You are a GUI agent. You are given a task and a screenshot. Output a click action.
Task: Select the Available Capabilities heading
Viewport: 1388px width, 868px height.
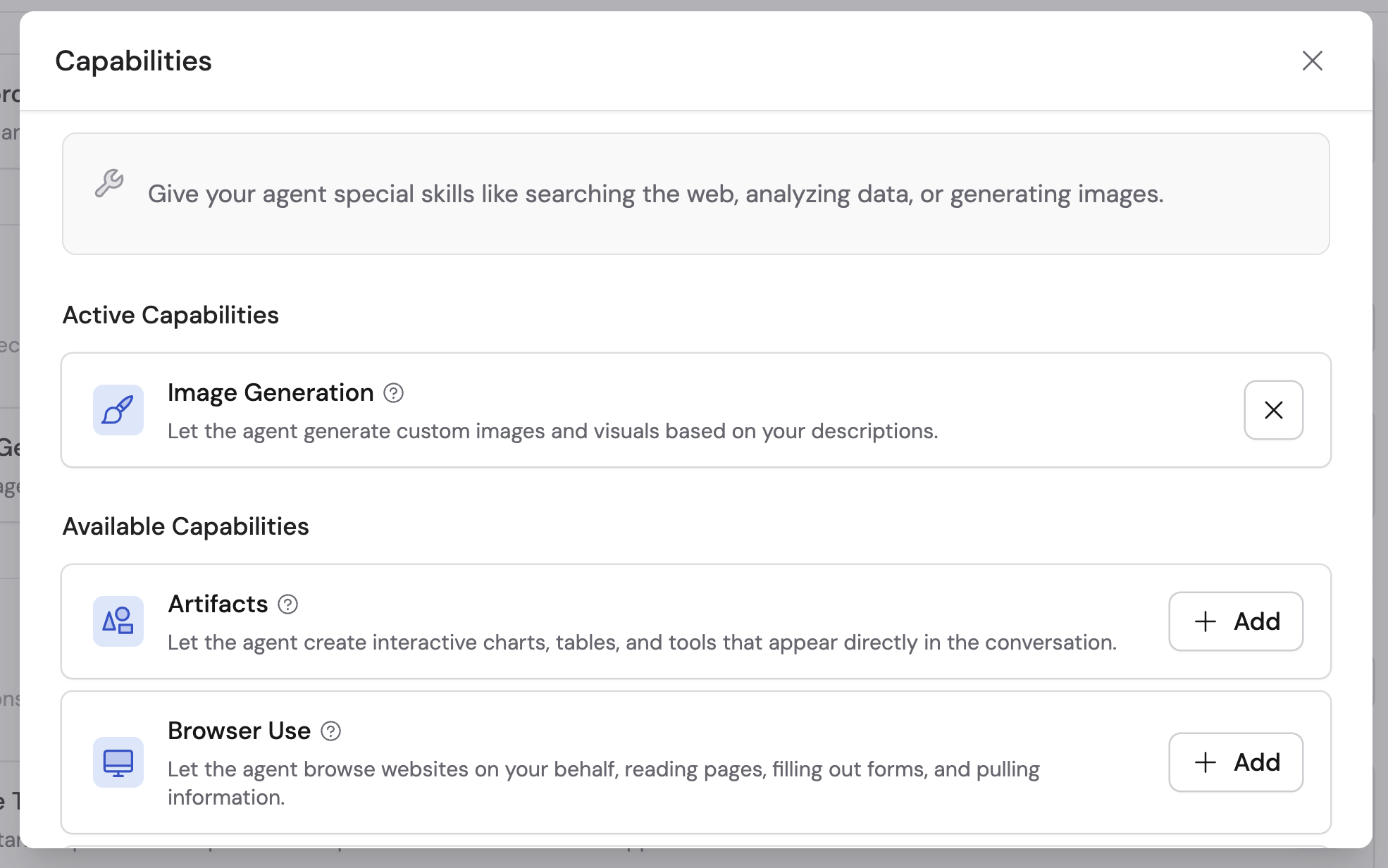pos(186,526)
